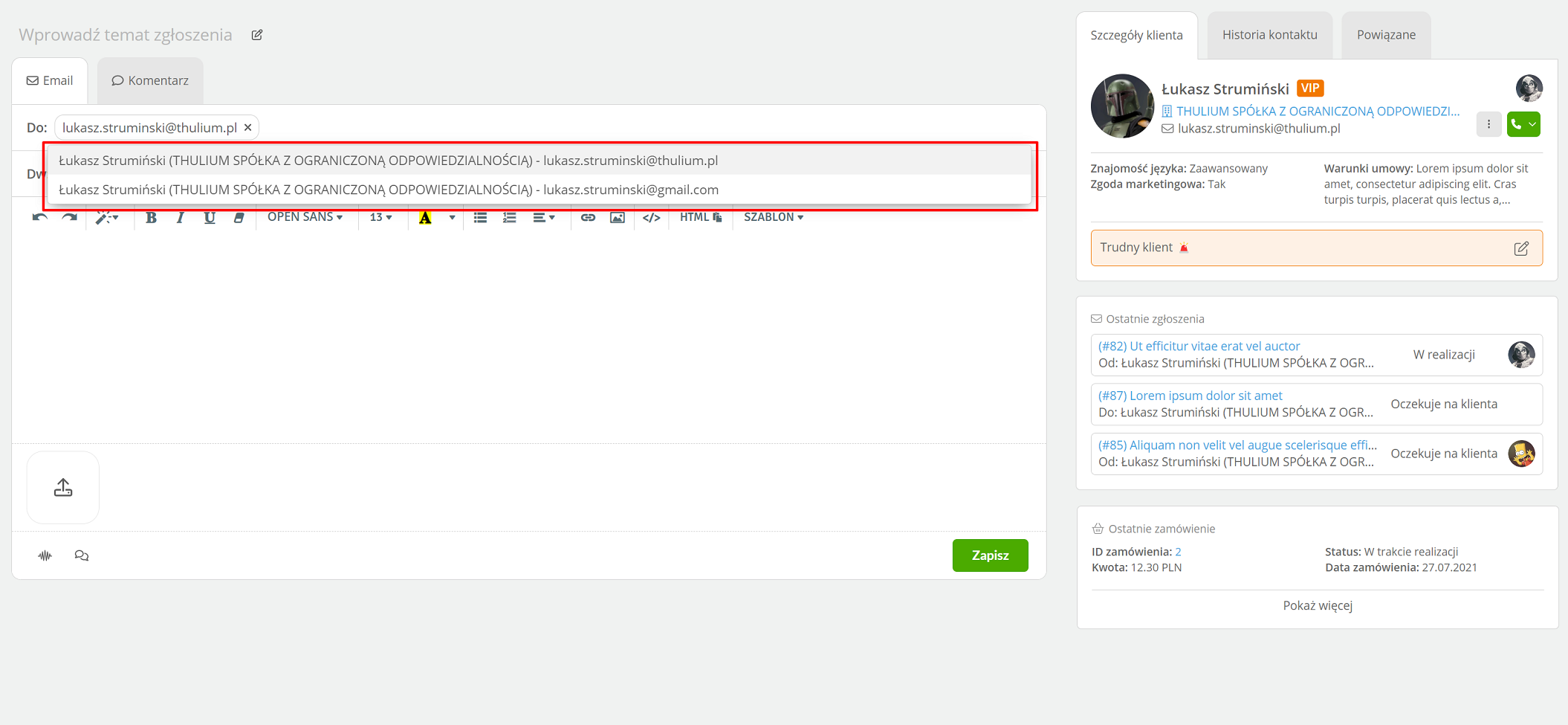1568x725 pixels.
Task: Click the Ostatnie zamówienie section header
Action: [x=1162, y=529]
